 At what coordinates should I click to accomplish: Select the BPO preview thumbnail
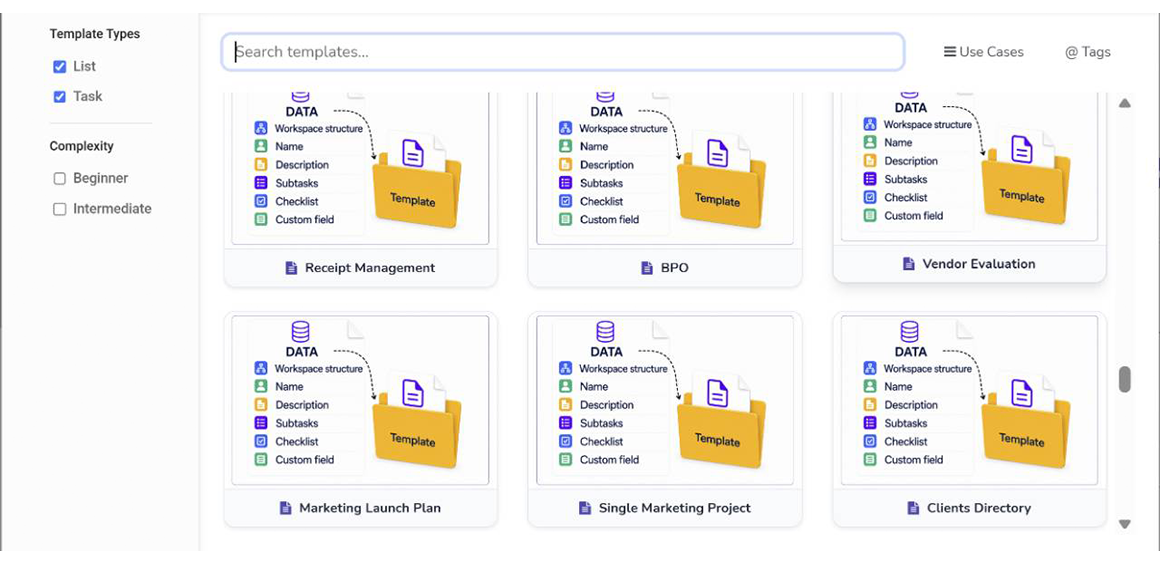(x=665, y=169)
